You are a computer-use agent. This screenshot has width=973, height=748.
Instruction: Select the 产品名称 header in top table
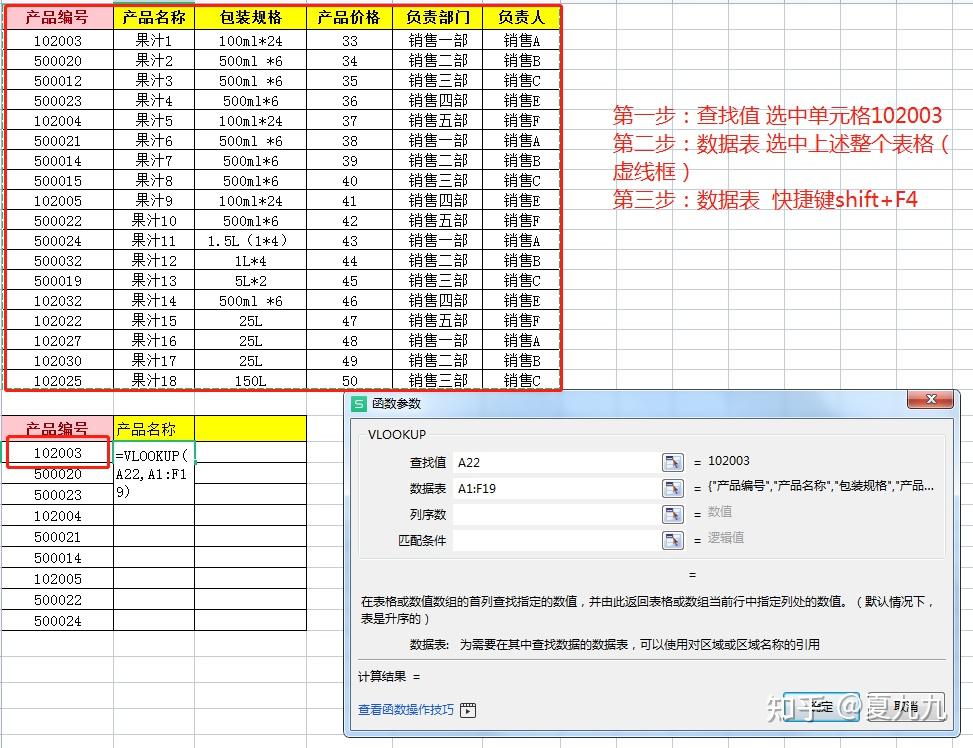coord(154,17)
